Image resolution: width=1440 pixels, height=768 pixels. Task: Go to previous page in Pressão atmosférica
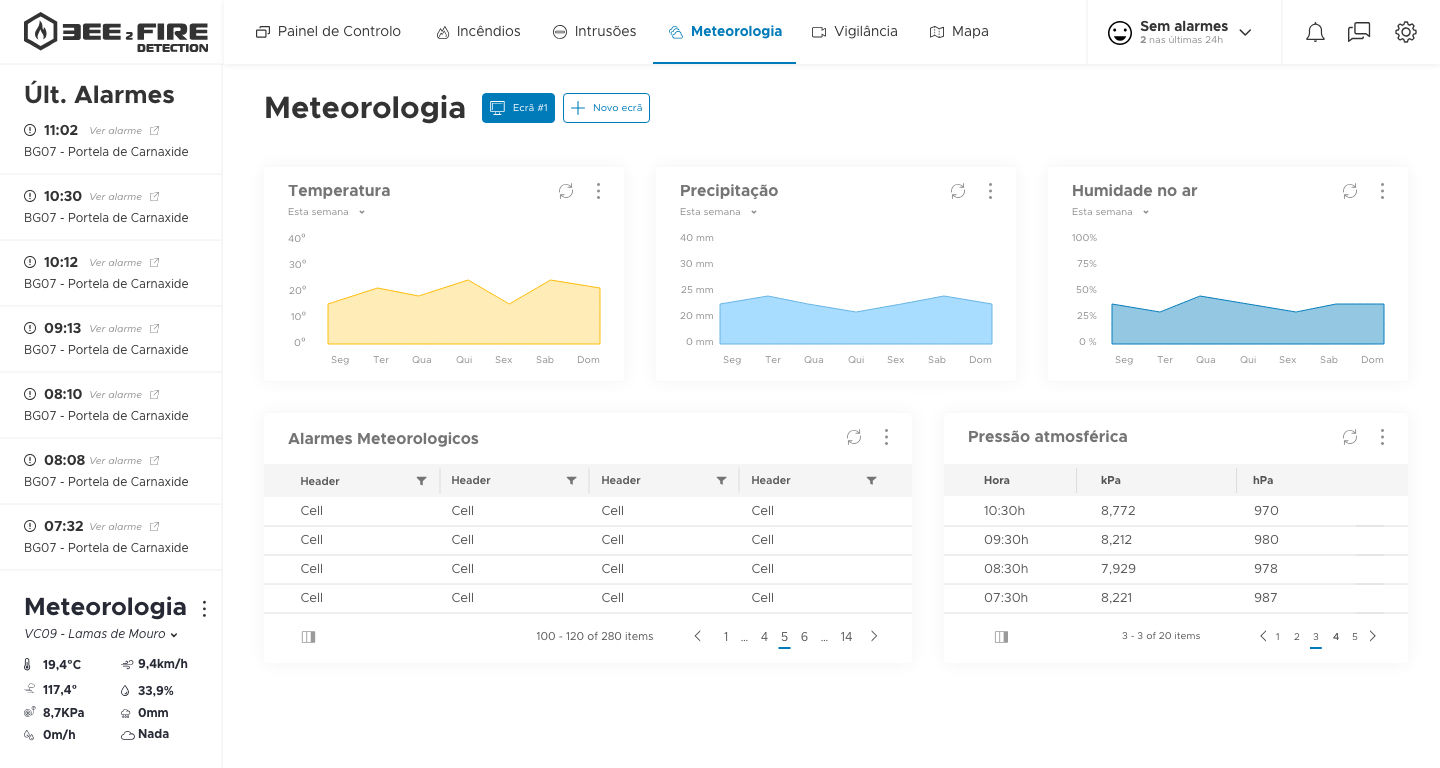coord(1263,636)
